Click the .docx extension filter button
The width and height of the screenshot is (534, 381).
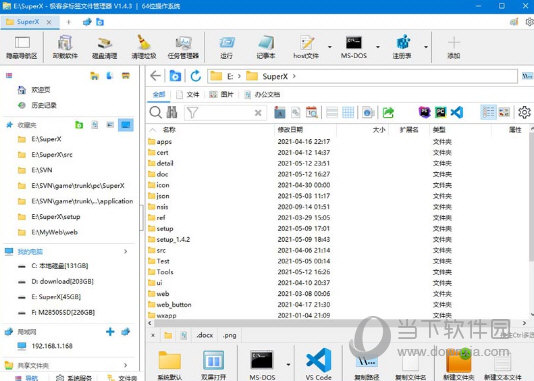[205, 335]
